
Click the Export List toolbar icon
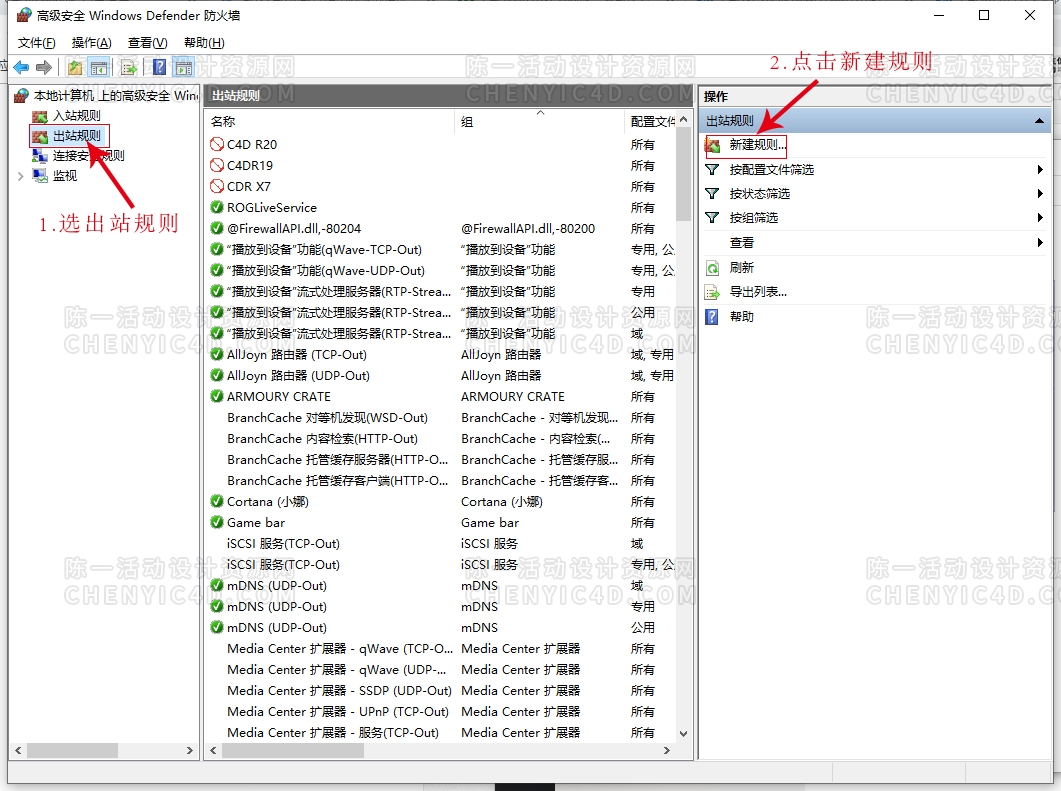point(129,67)
